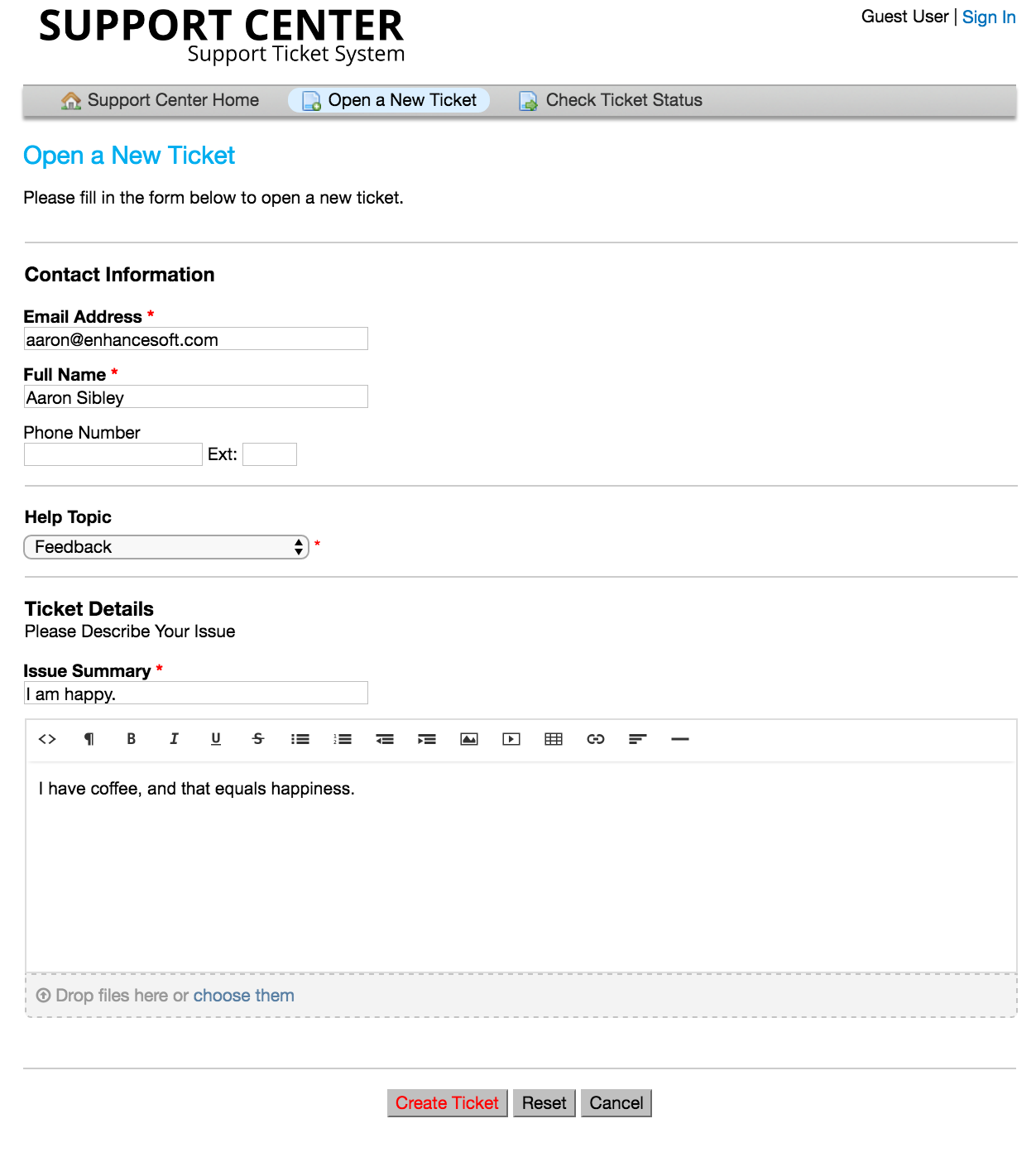Toggle the paragraph formatting marks
Screen dimensions: 1036x1157
[89, 739]
